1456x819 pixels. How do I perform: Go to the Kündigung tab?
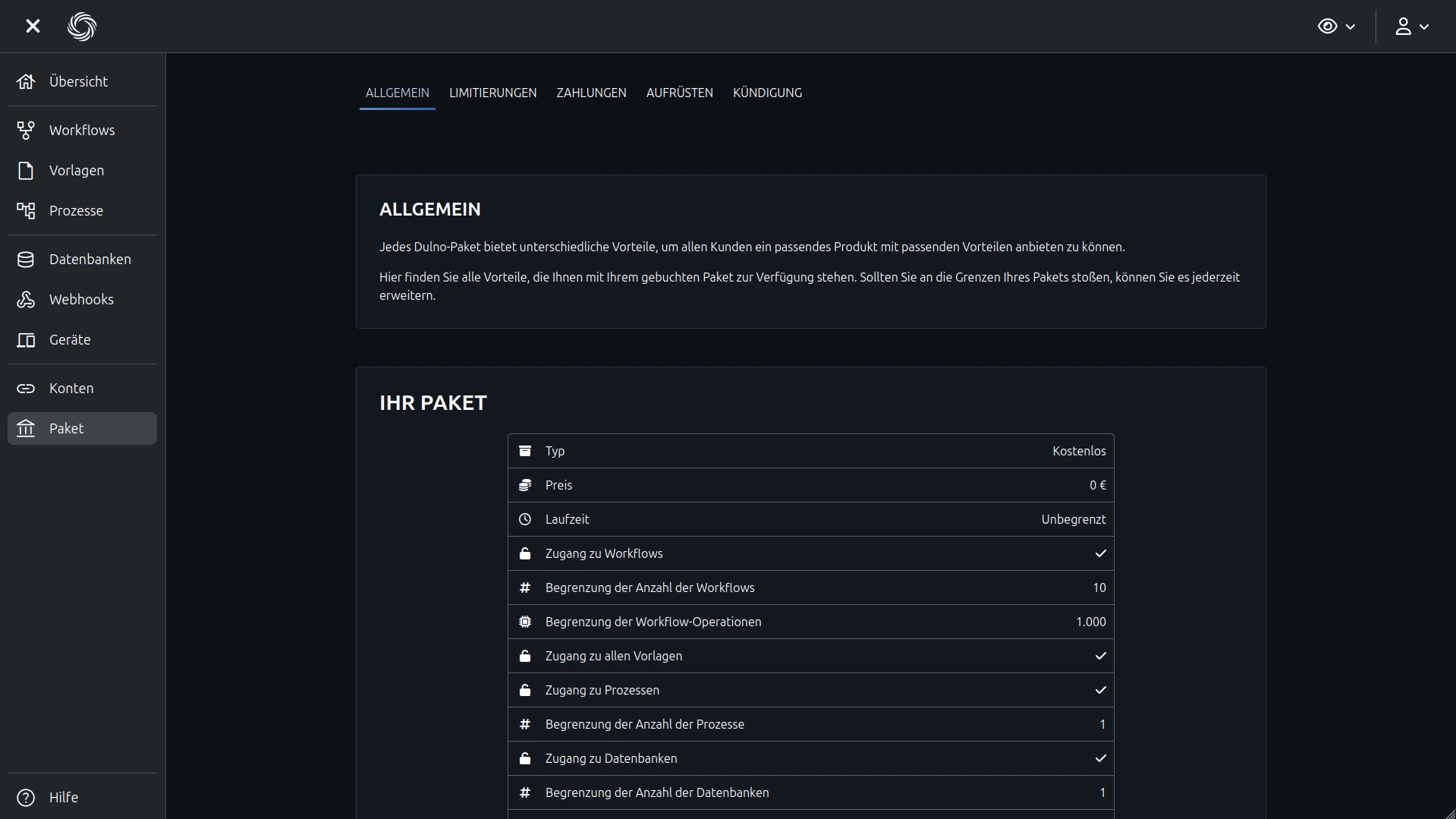(x=767, y=93)
